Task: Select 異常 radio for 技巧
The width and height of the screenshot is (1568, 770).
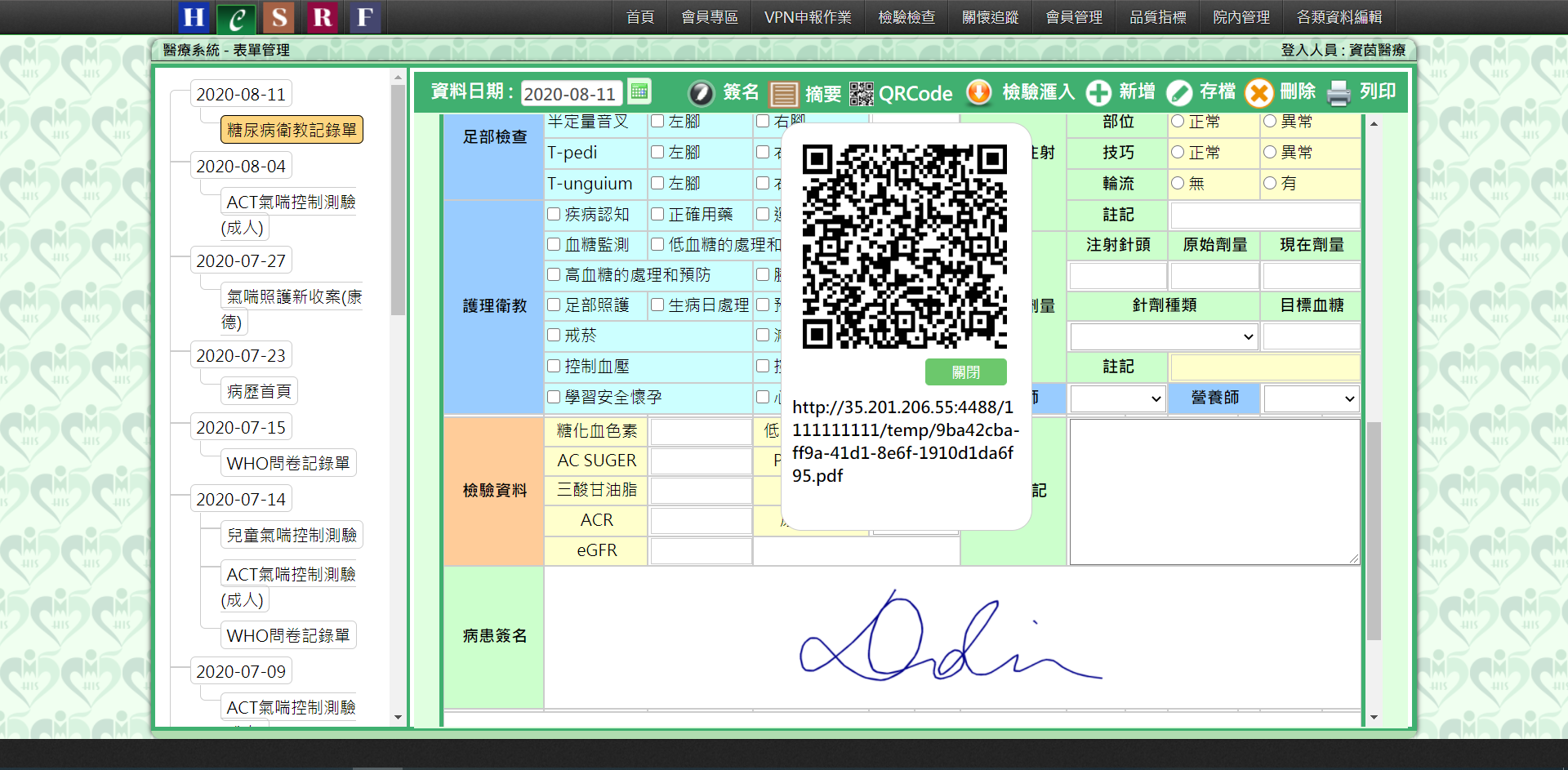Action: coord(1270,152)
